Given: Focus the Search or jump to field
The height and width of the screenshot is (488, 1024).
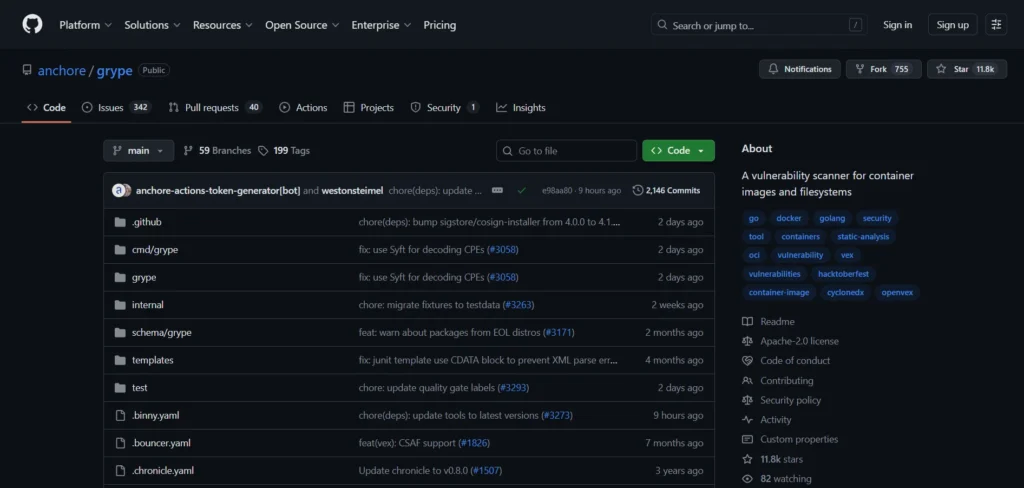Looking at the screenshot, I should click(759, 25).
